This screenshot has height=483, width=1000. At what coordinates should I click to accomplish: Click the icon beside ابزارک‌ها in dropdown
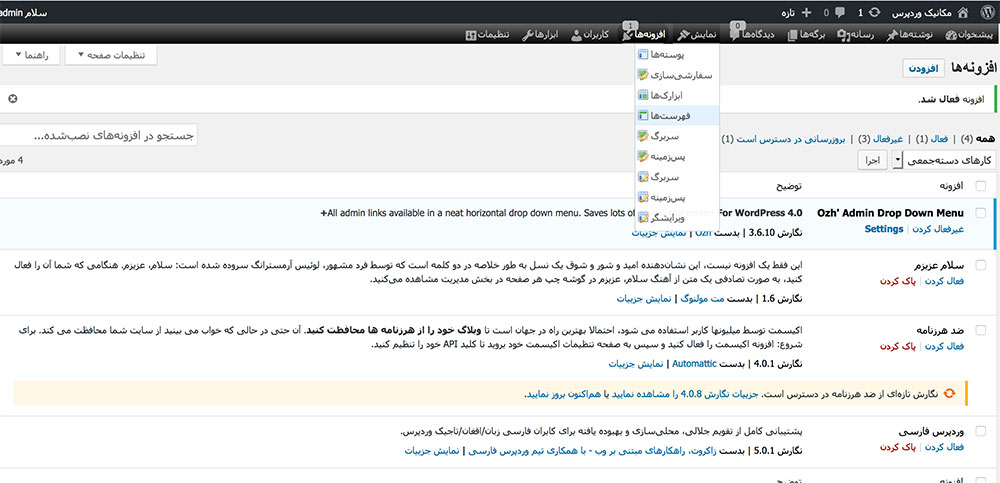tap(643, 96)
